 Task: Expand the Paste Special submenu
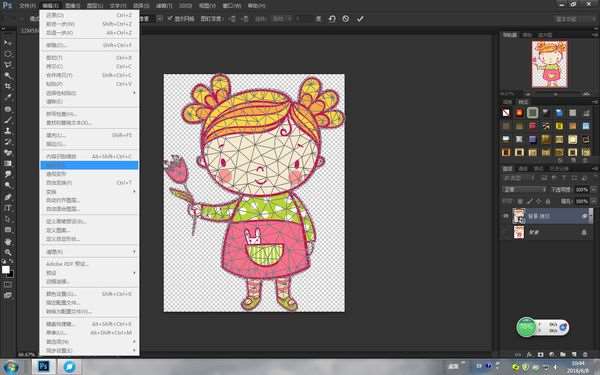tap(89, 93)
